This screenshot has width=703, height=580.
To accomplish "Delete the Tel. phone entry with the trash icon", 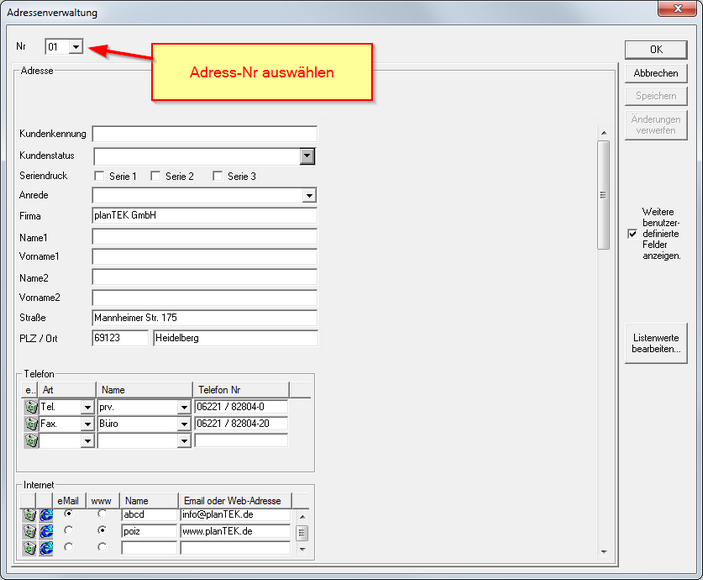I will (x=31, y=407).
